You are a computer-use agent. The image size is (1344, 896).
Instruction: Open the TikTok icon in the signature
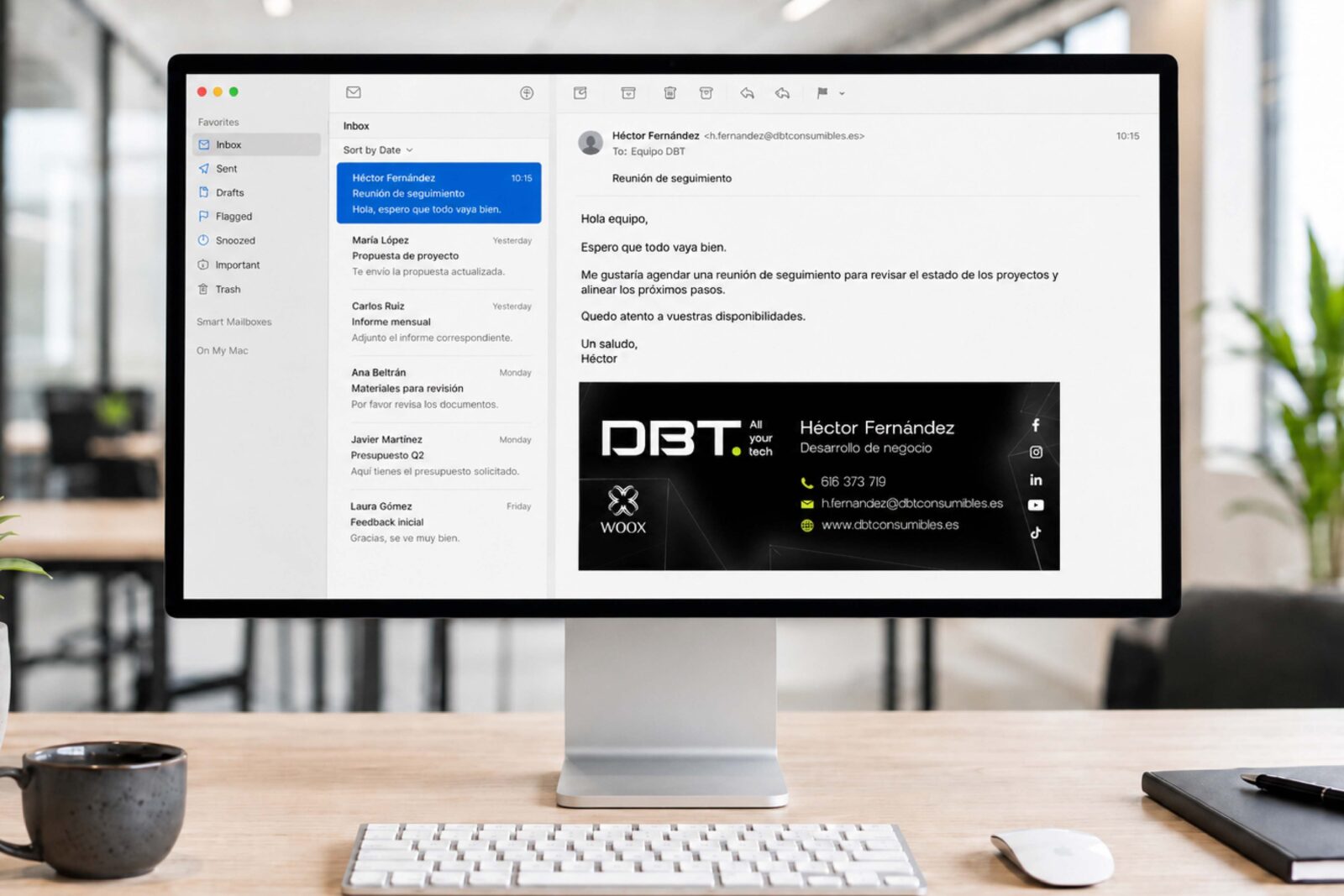pyautogui.click(x=1036, y=532)
